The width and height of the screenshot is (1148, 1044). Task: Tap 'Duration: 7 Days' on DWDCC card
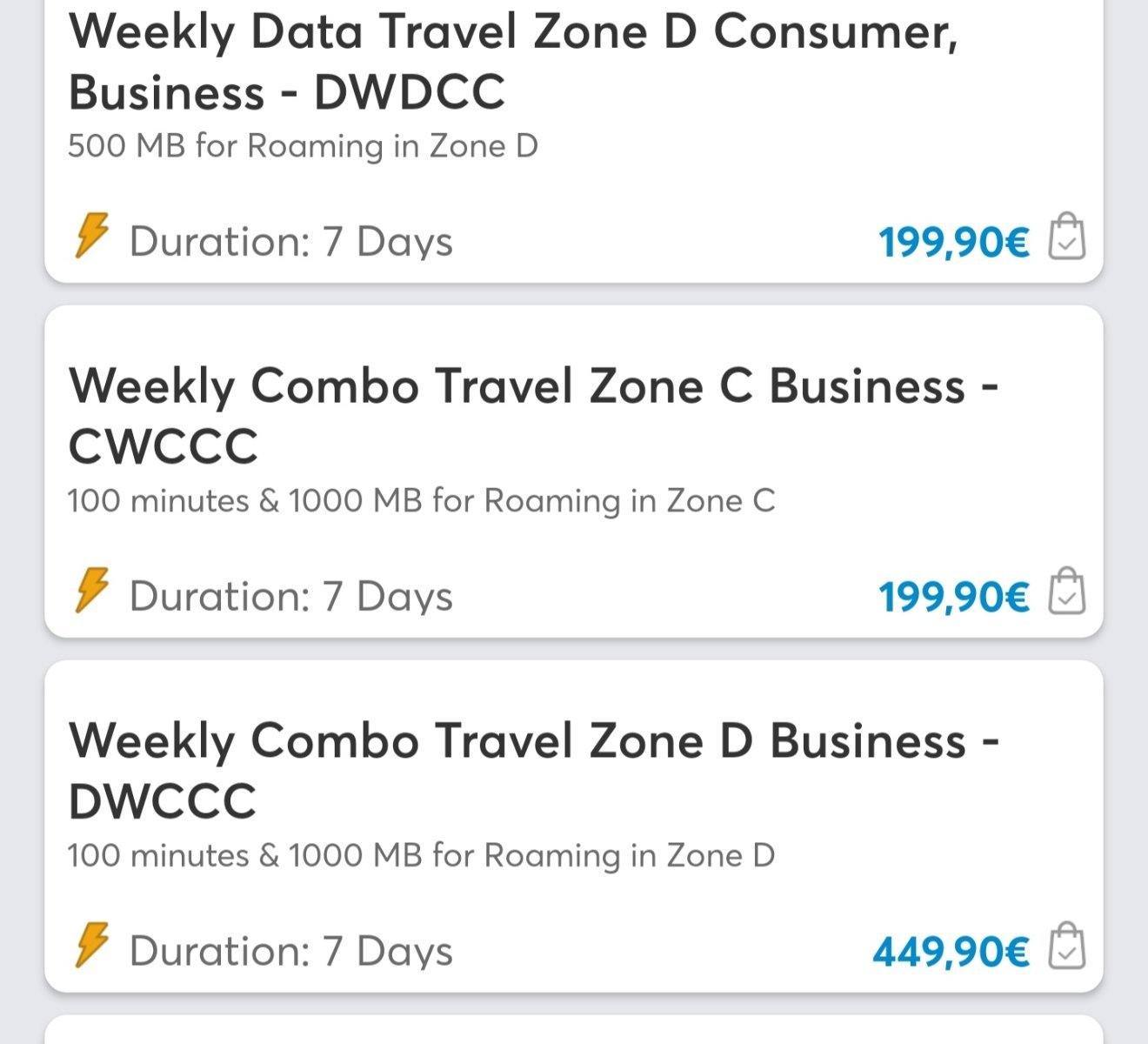coord(290,242)
